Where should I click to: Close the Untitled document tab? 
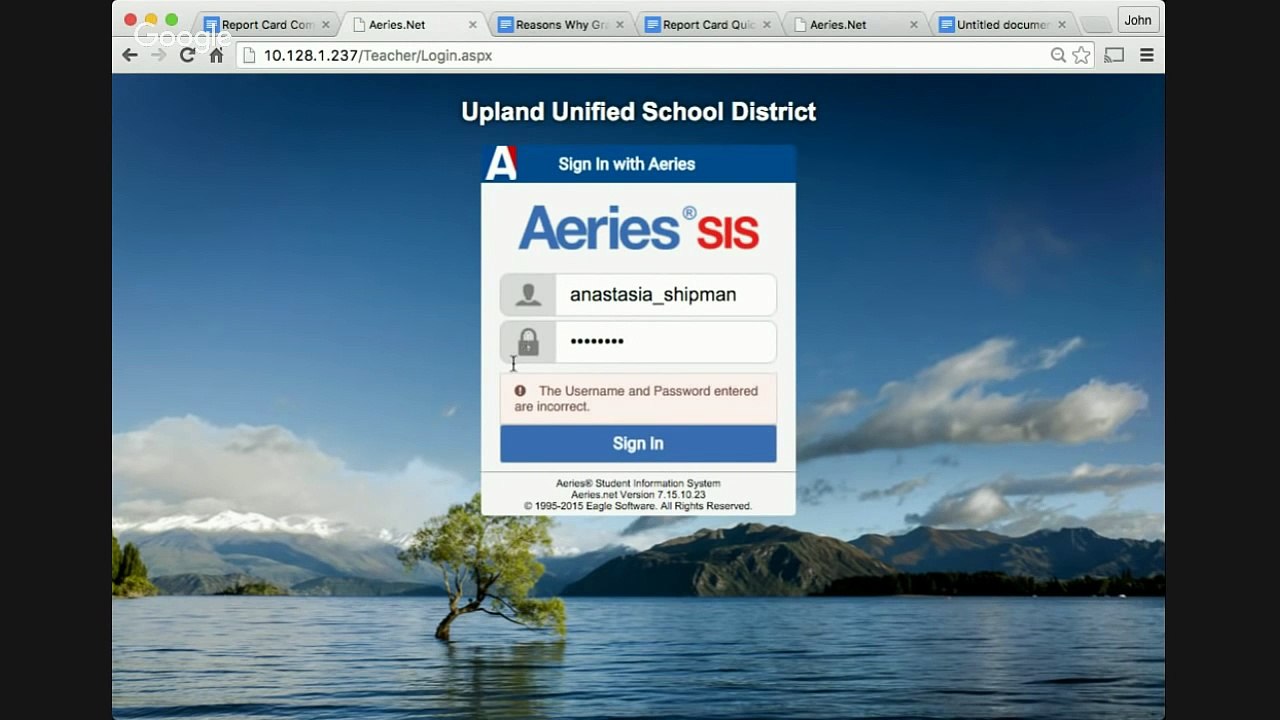click(1062, 25)
